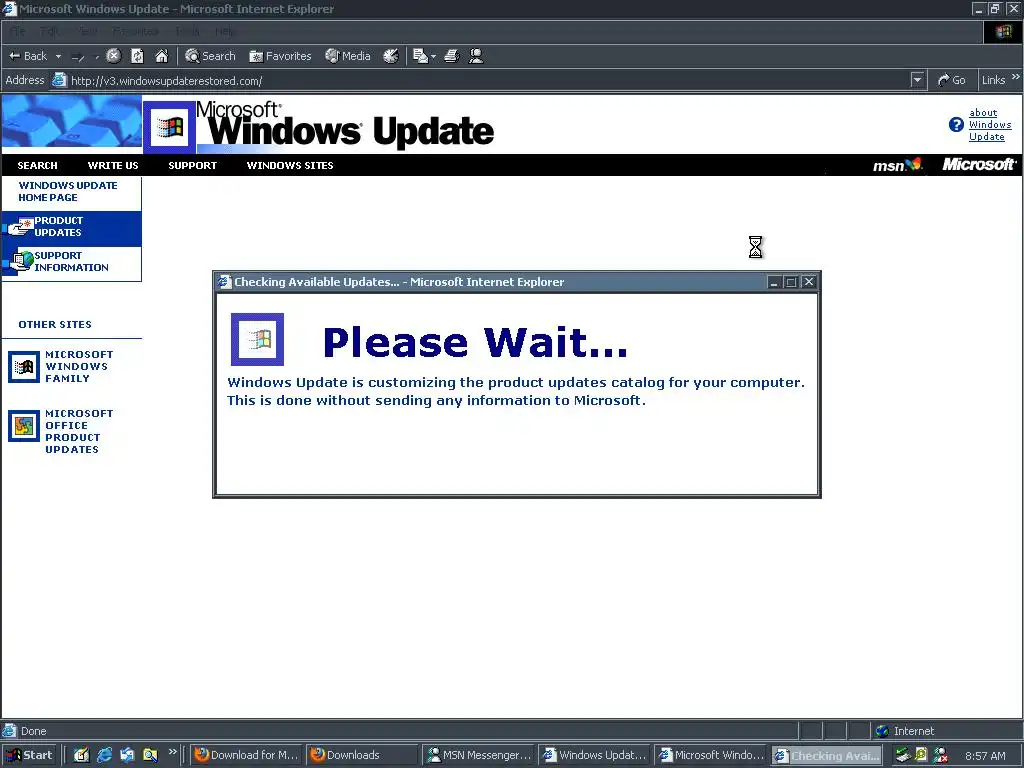Open the History toolbar icon

(391, 56)
